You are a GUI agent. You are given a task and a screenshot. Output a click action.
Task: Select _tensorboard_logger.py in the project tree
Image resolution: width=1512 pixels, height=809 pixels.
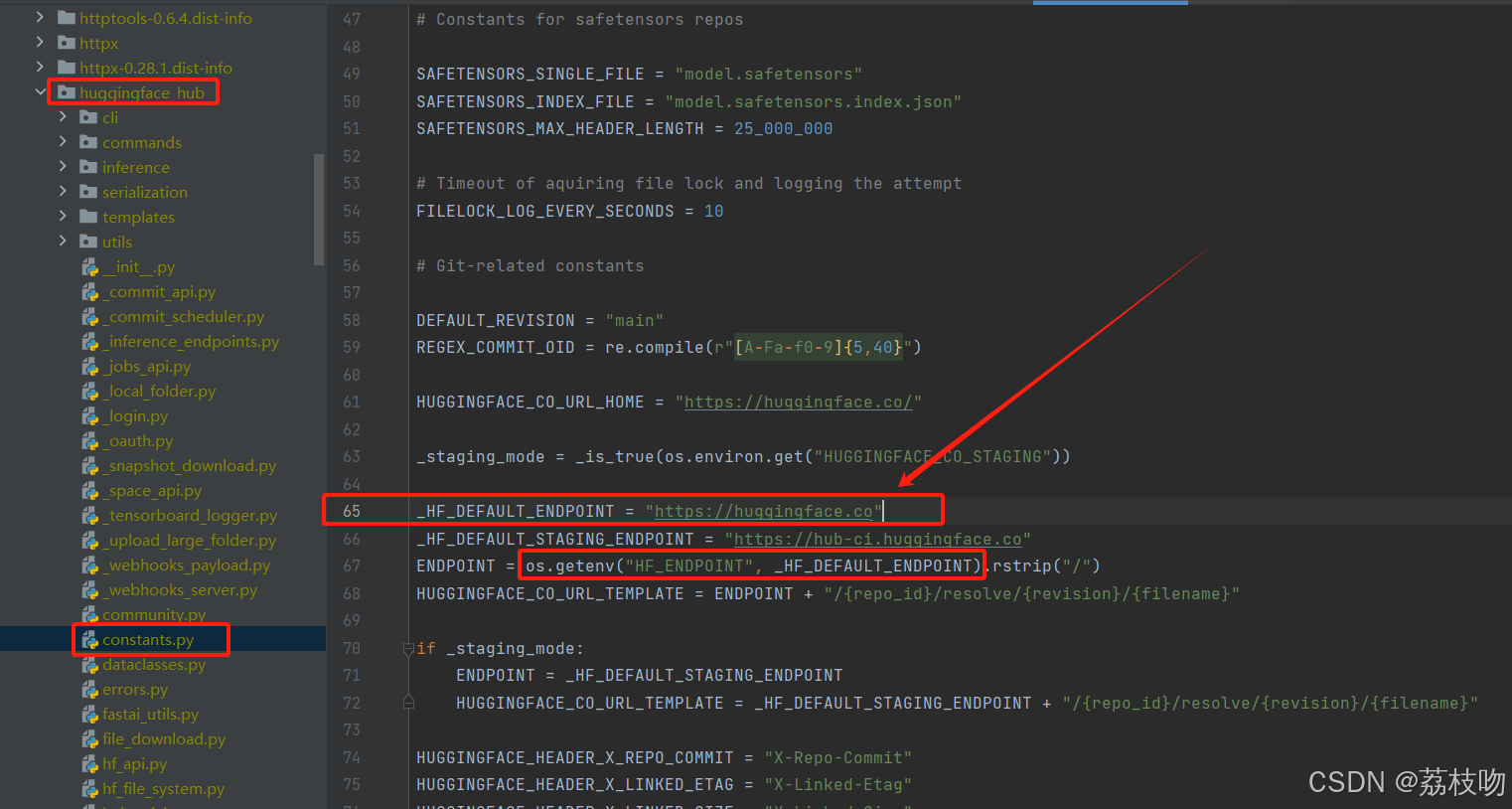(190, 515)
